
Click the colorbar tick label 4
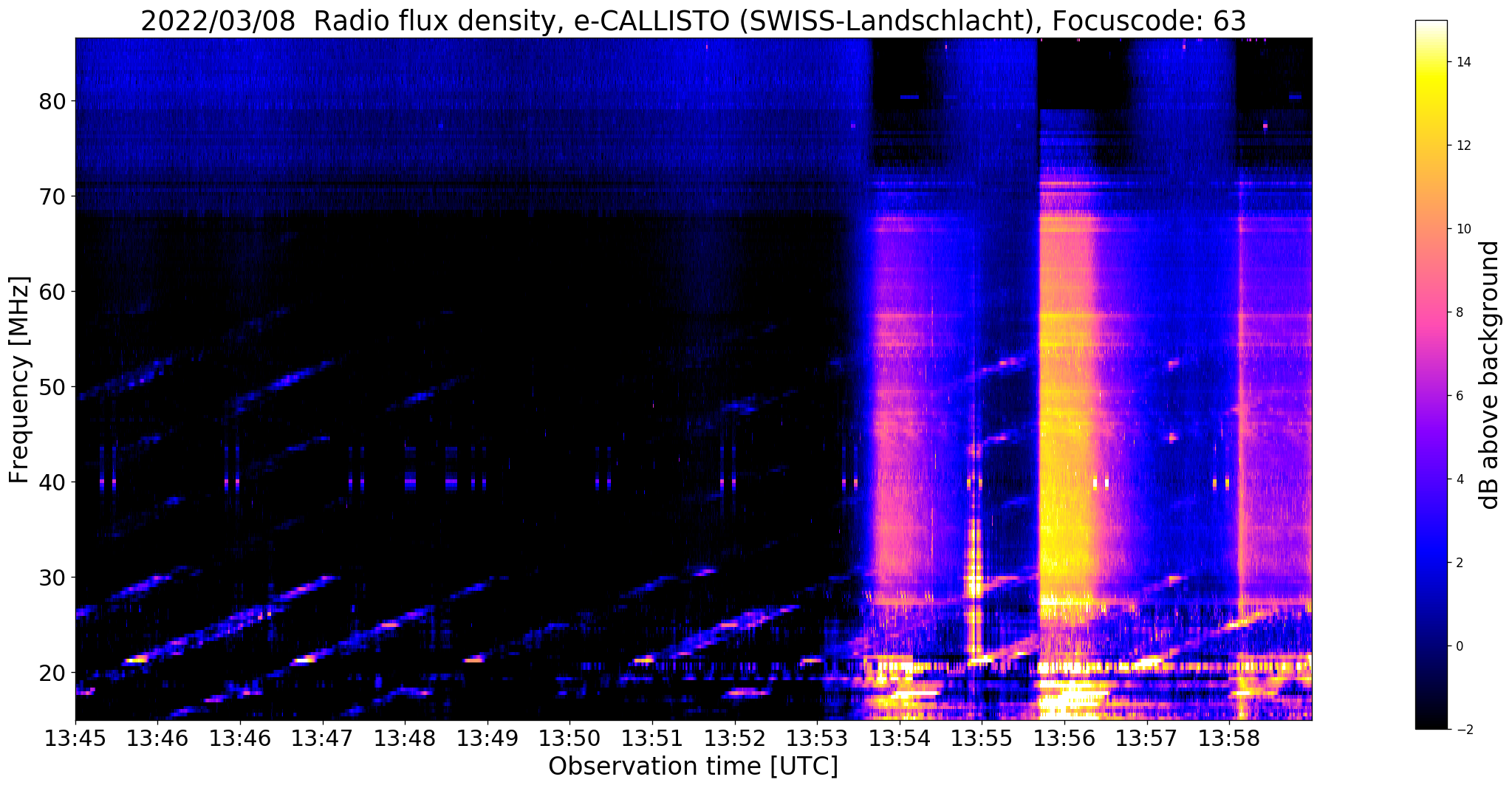1459,479
